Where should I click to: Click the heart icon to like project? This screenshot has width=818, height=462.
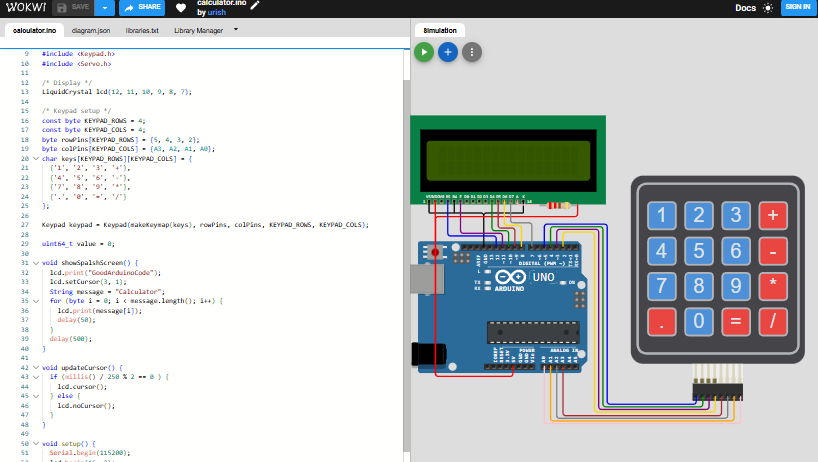[181, 8]
